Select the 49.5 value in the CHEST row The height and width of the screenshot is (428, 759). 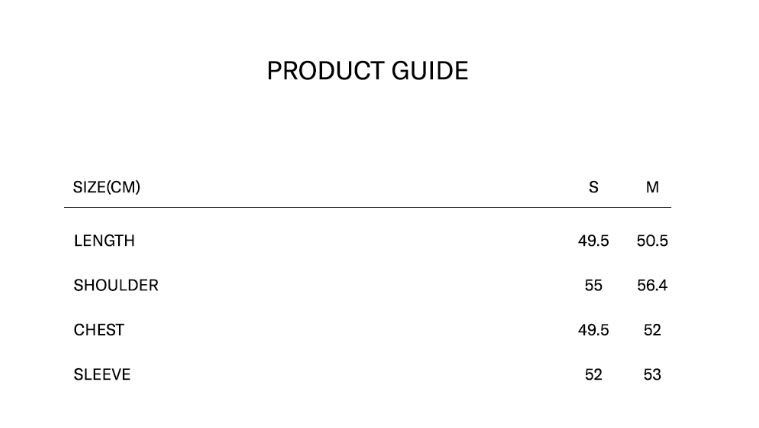(x=593, y=330)
